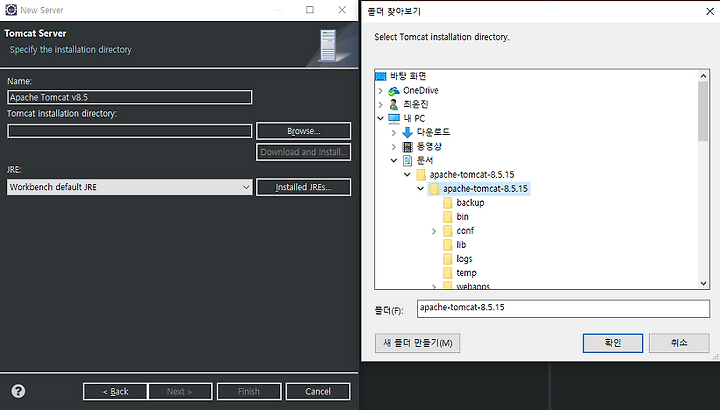Click the folder icon beside lib
The image size is (720, 410).
point(448,245)
